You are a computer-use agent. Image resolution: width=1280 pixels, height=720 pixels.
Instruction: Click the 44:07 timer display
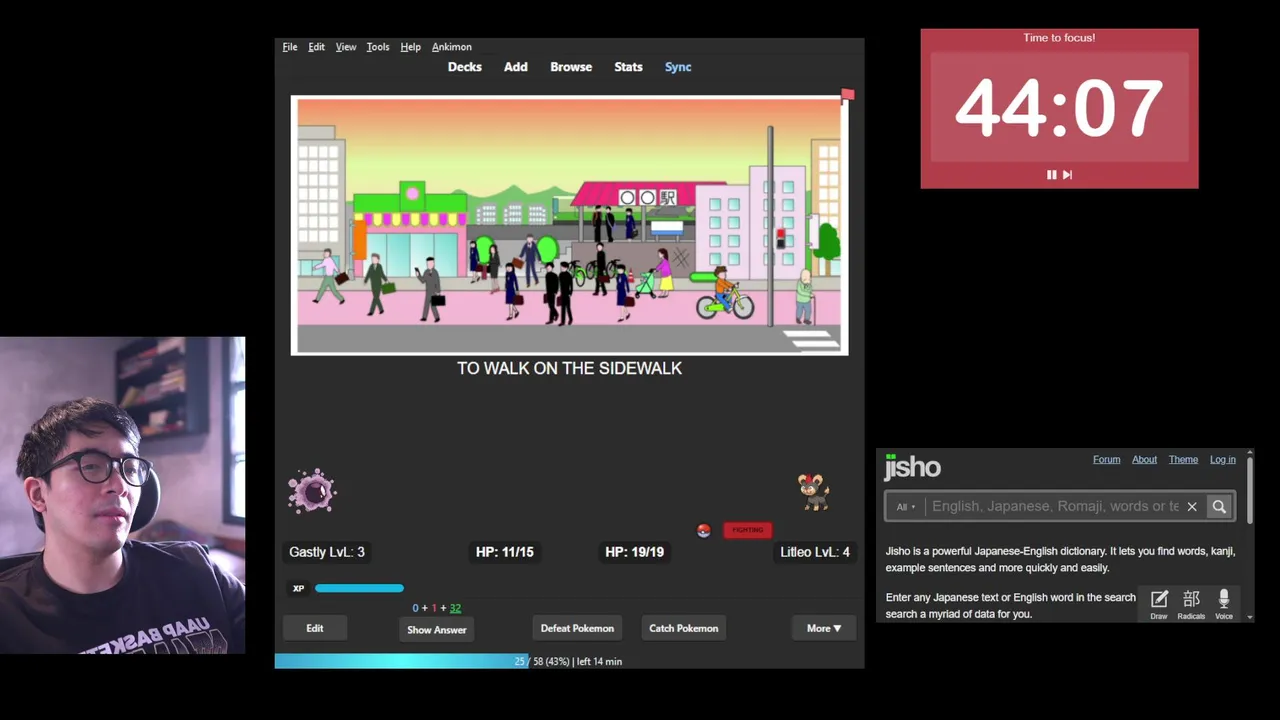(x=1059, y=108)
